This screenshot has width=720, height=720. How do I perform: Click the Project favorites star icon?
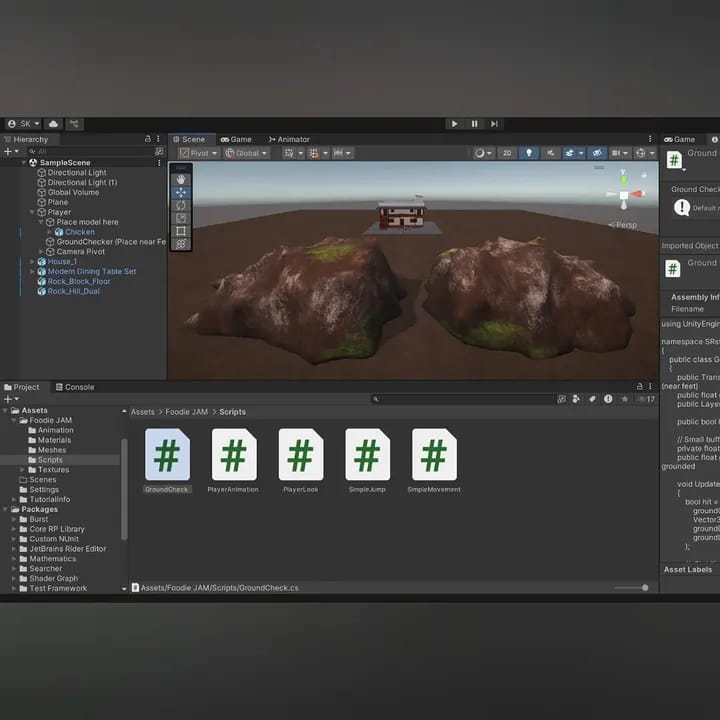[x=624, y=399]
